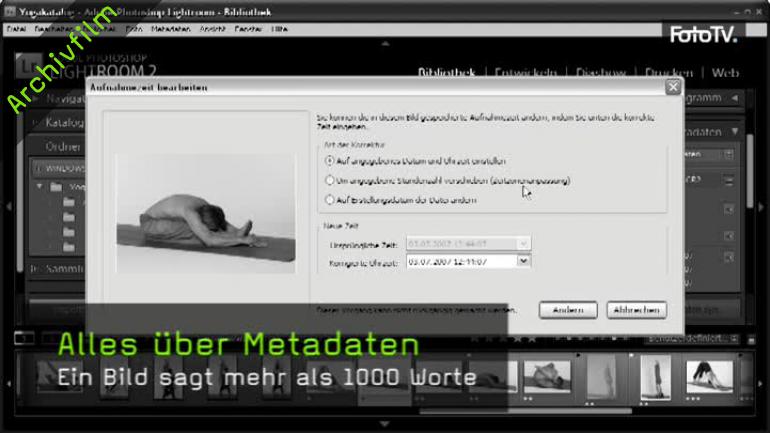The image size is (770, 433).
Task: Open the Ansicht menu
Action: click(212, 29)
